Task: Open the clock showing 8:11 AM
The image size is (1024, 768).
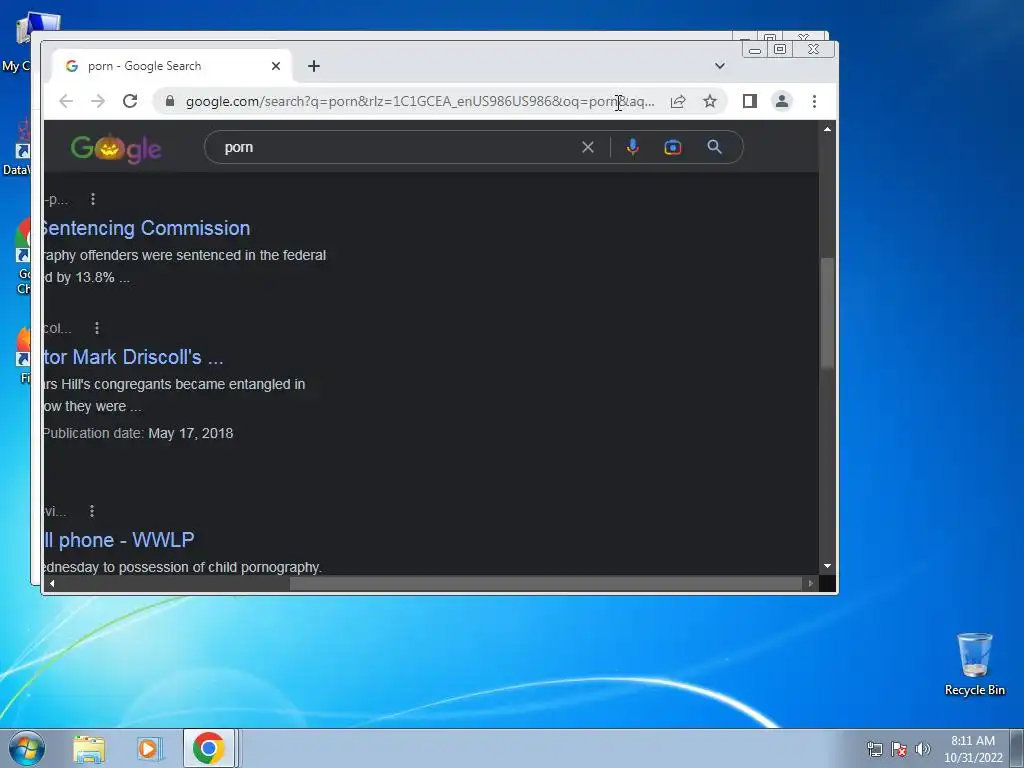Action: [x=973, y=749]
